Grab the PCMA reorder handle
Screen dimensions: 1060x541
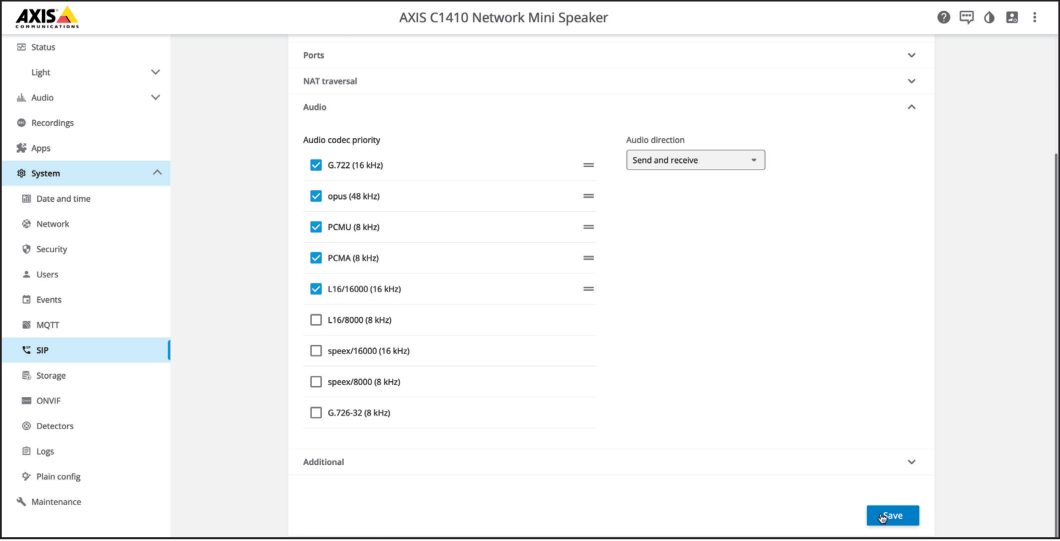click(x=588, y=258)
